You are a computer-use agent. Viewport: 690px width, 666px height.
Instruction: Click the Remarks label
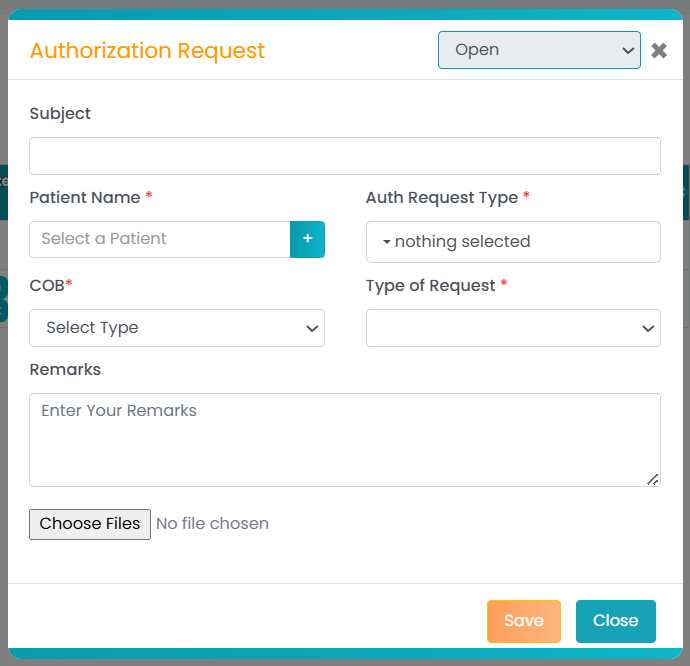(x=65, y=370)
